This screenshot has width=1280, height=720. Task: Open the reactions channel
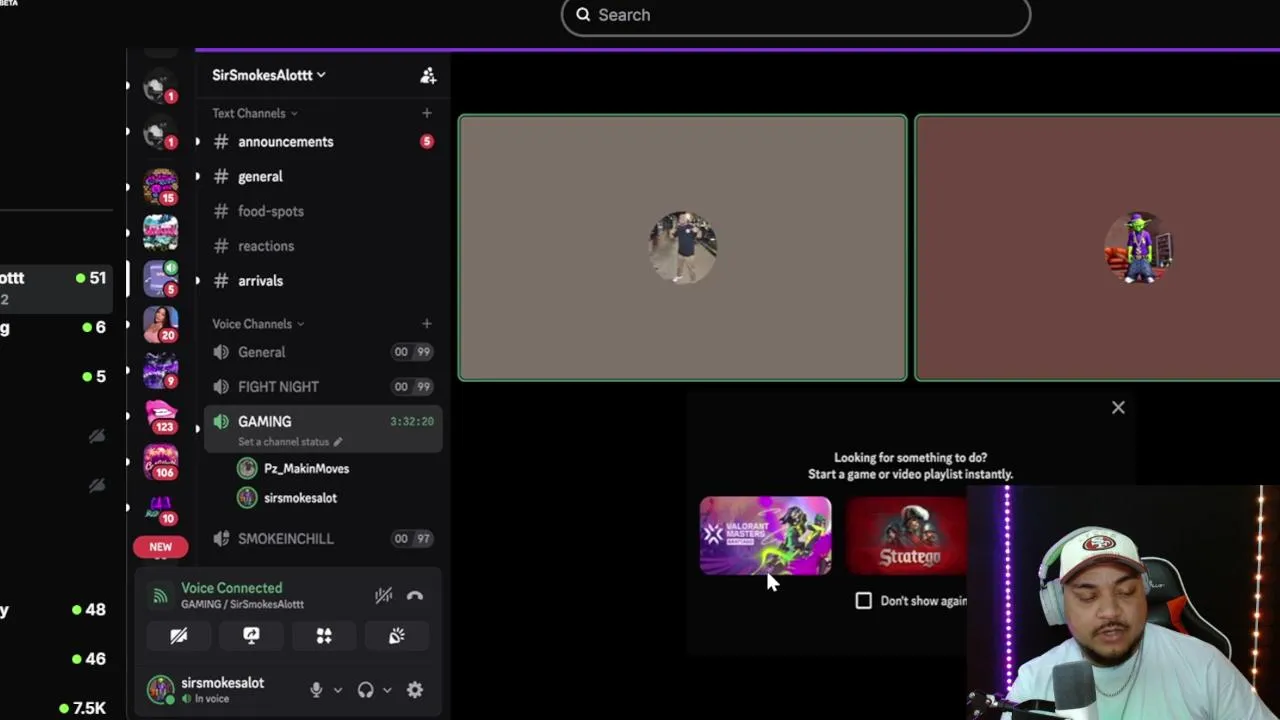(323, 246)
